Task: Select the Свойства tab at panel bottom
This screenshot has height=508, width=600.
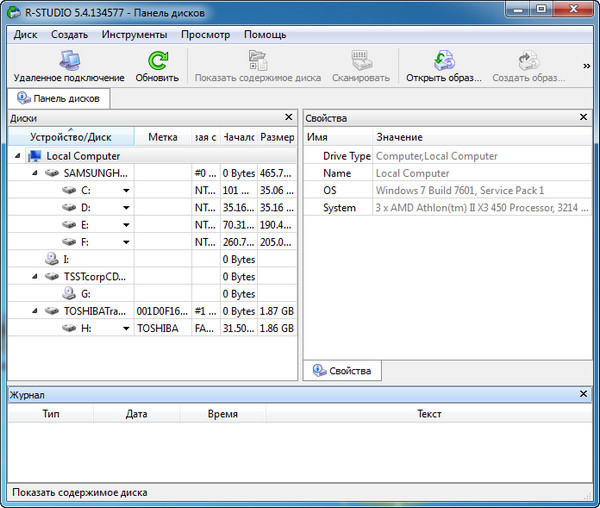Action: coord(342,371)
